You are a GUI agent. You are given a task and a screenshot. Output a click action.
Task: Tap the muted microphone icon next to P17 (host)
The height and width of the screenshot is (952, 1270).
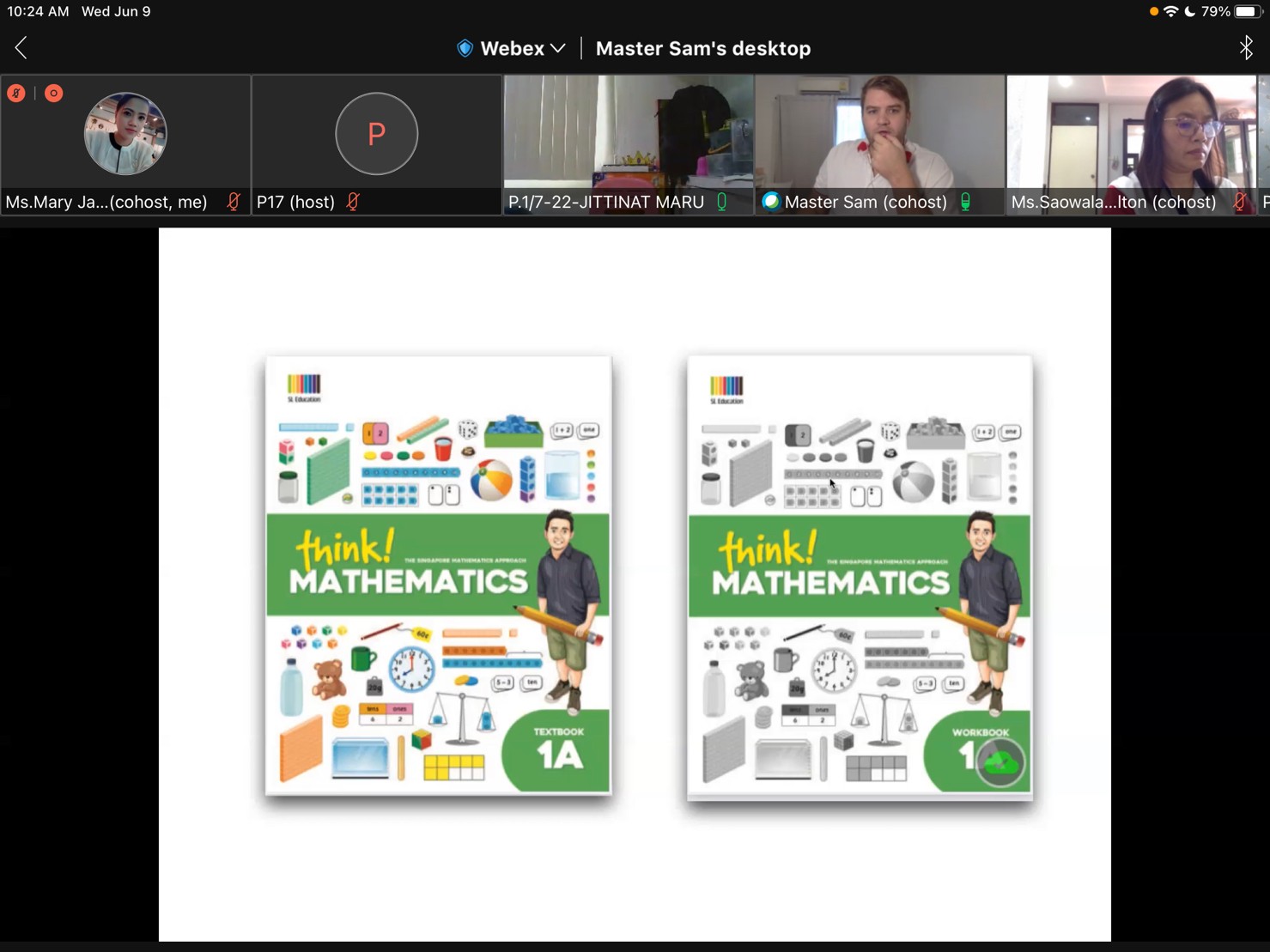click(x=352, y=202)
